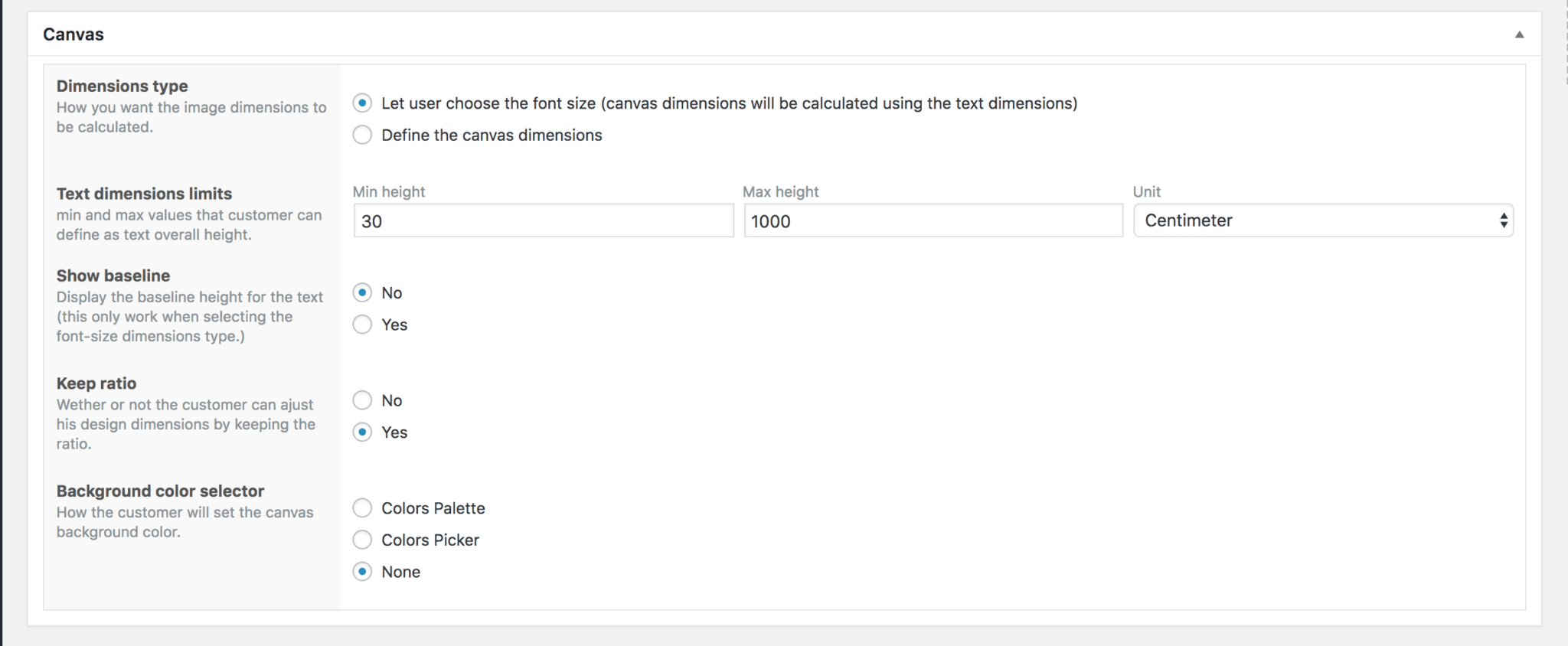The height and width of the screenshot is (646, 1568).
Task: Click the Dimensions type label
Action: click(x=122, y=86)
